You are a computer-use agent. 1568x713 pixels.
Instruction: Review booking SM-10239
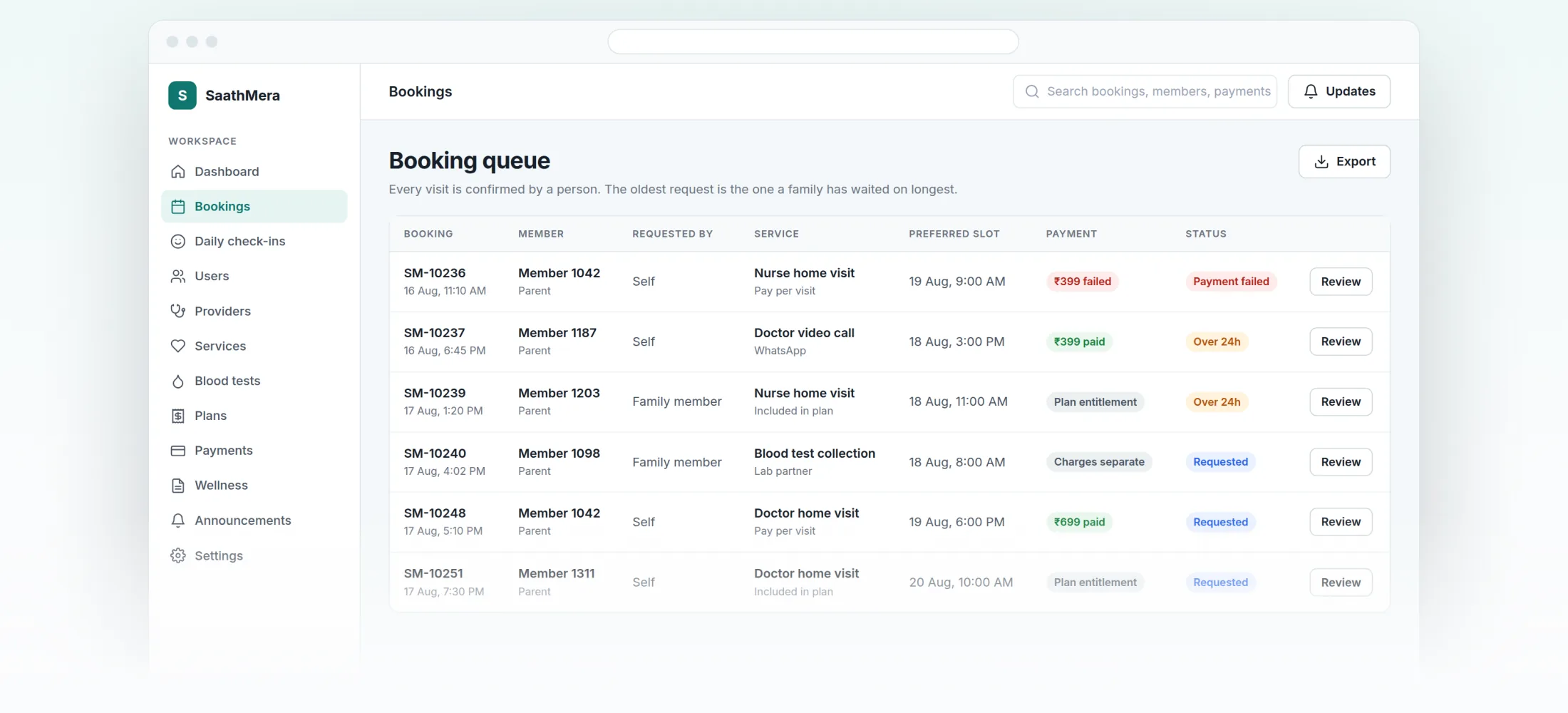[x=1341, y=402]
